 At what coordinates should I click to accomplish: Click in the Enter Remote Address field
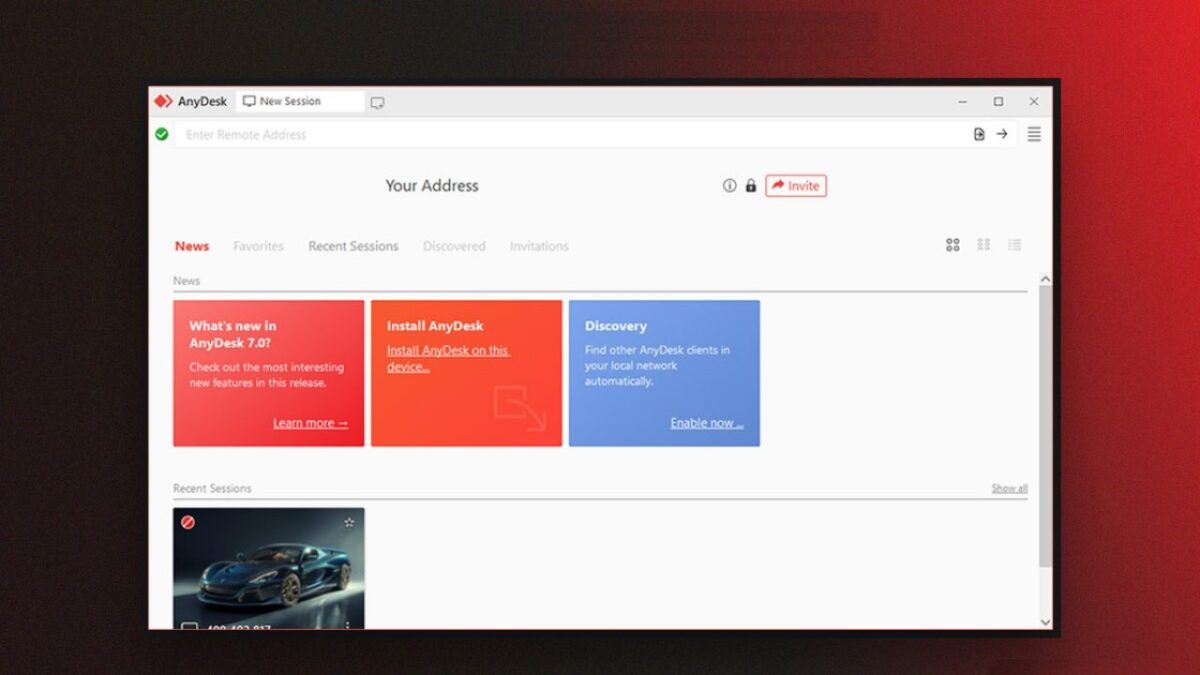(x=570, y=134)
